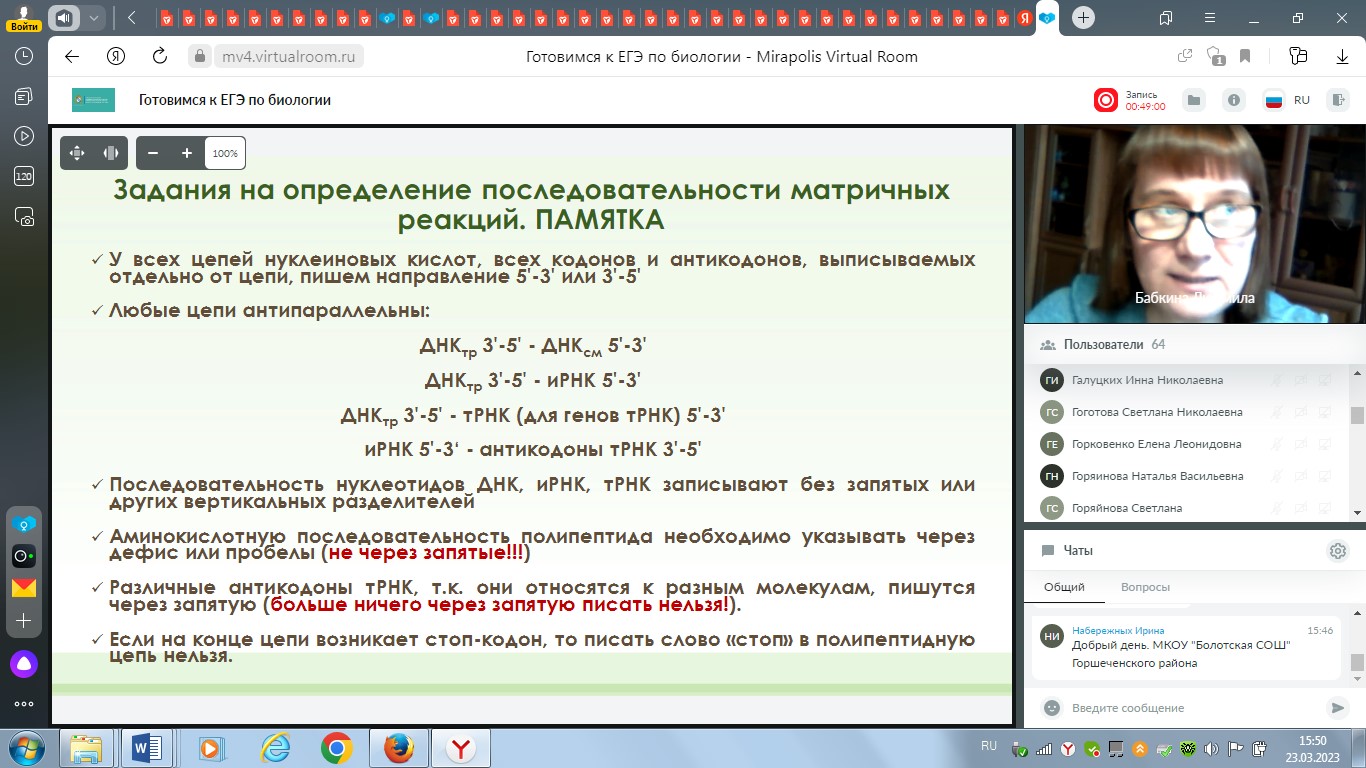Leave the room with the exit door icon
This screenshot has width=1366, height=768.
[x=1338, y=100]
